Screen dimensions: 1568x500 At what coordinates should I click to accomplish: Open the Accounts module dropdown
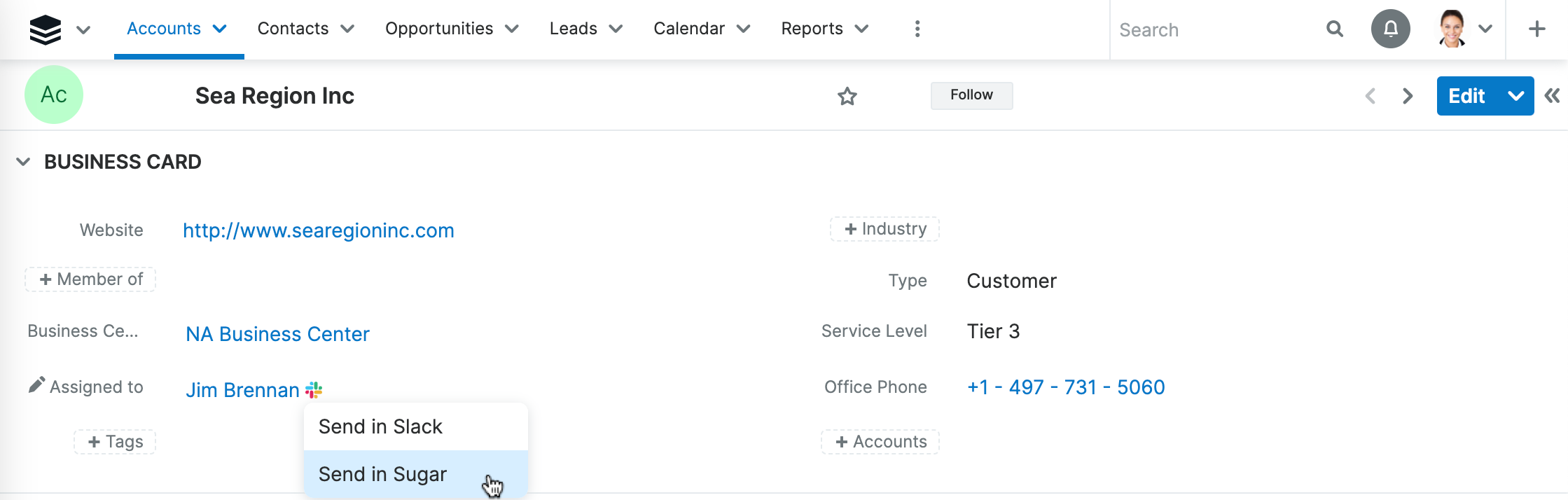click(219, 29)
